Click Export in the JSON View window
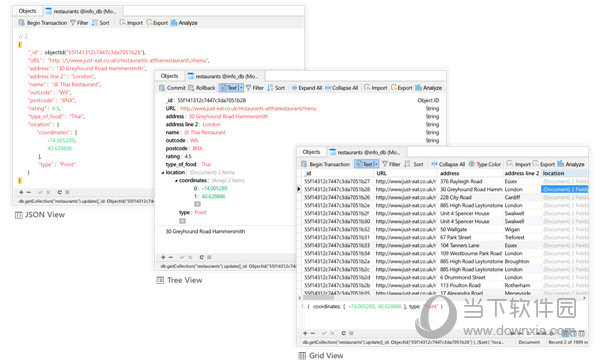 [x=157, y=23]
